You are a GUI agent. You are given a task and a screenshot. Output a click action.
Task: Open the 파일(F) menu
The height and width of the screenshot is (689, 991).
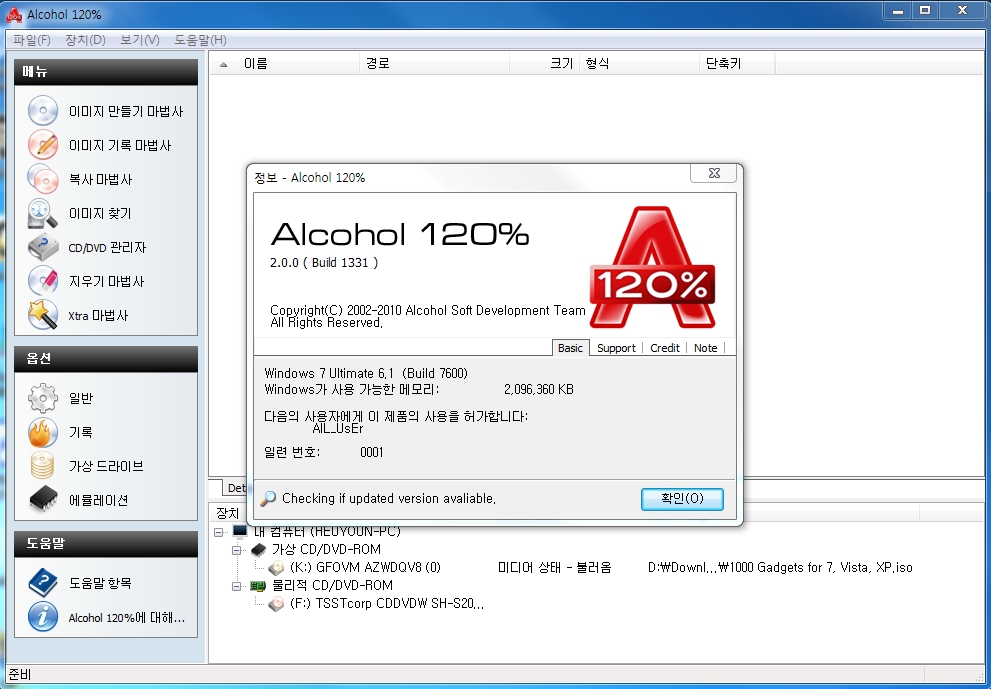tap(32, 40)
